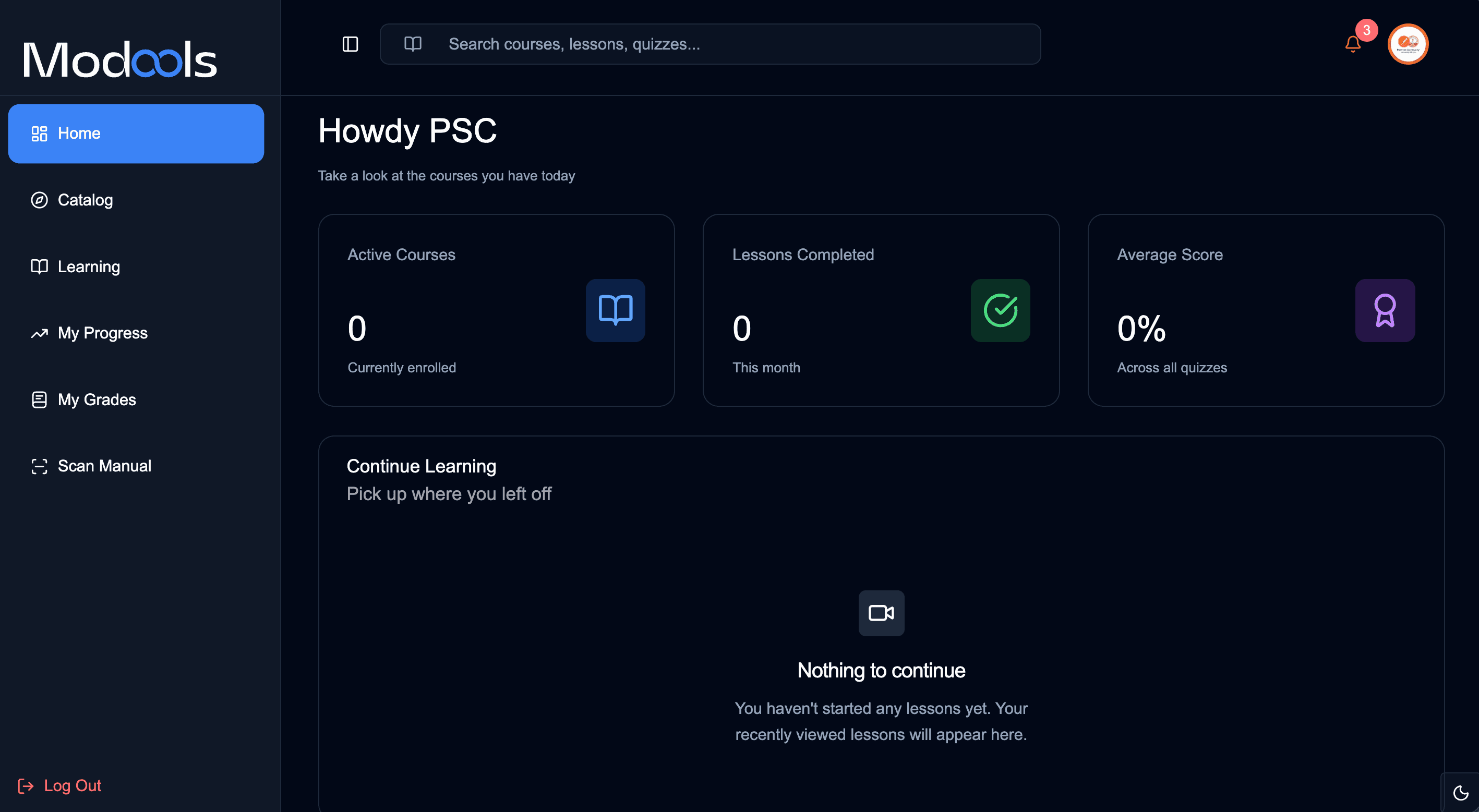The image size is (1479, 812).
Task: Open My Progress page
Action: 136,333
